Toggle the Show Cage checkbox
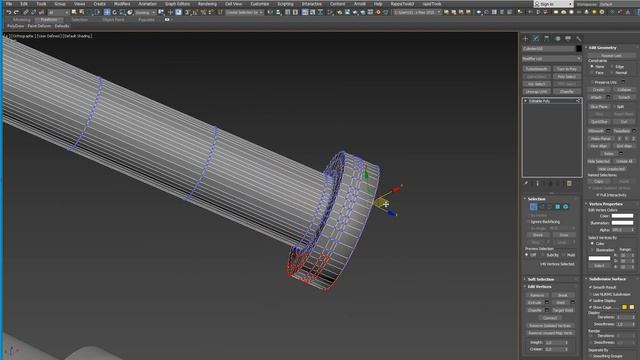 (590, 307)
